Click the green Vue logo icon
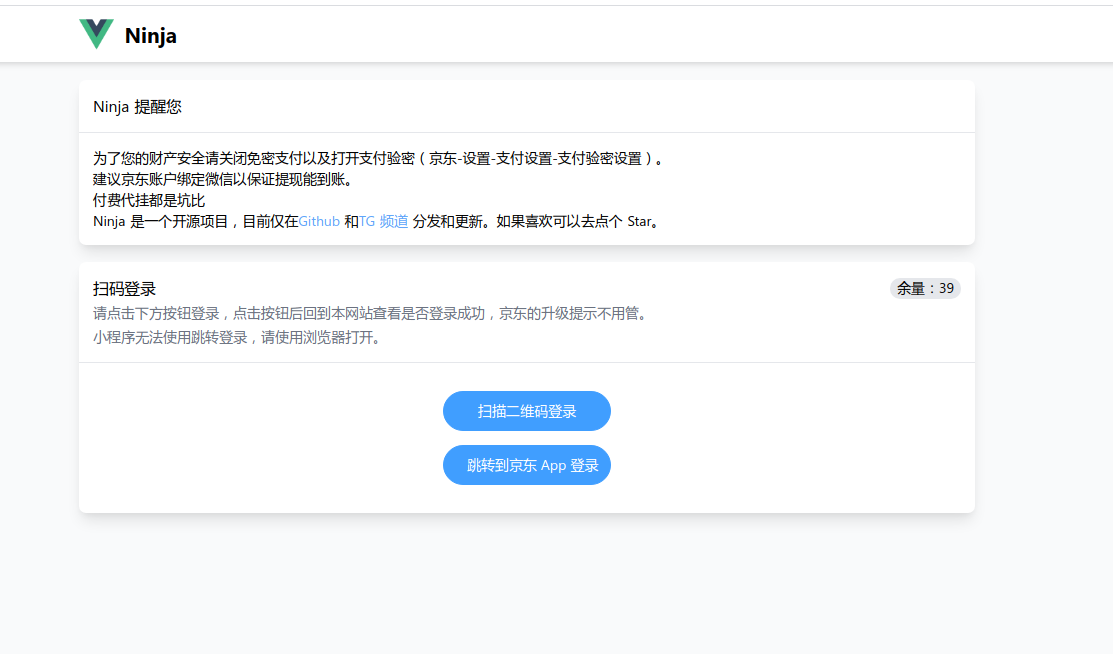Image resolution: width=1113 pixels, height=654 pixels. pos(97,34)
